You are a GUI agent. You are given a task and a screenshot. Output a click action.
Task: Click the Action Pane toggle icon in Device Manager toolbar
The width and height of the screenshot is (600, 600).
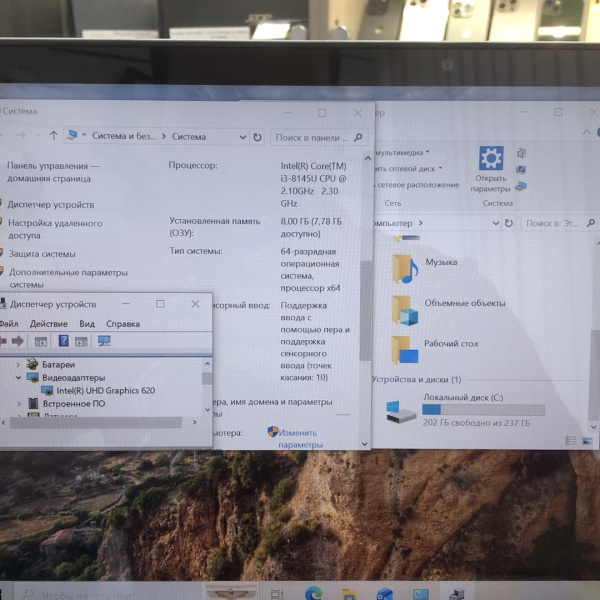[x=81, y=341]
